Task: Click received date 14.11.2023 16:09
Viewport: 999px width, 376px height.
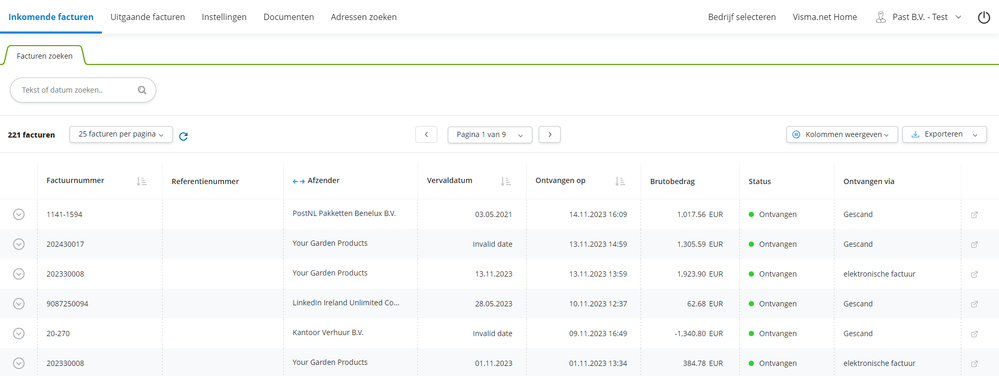Action: [x=598, y=215]
